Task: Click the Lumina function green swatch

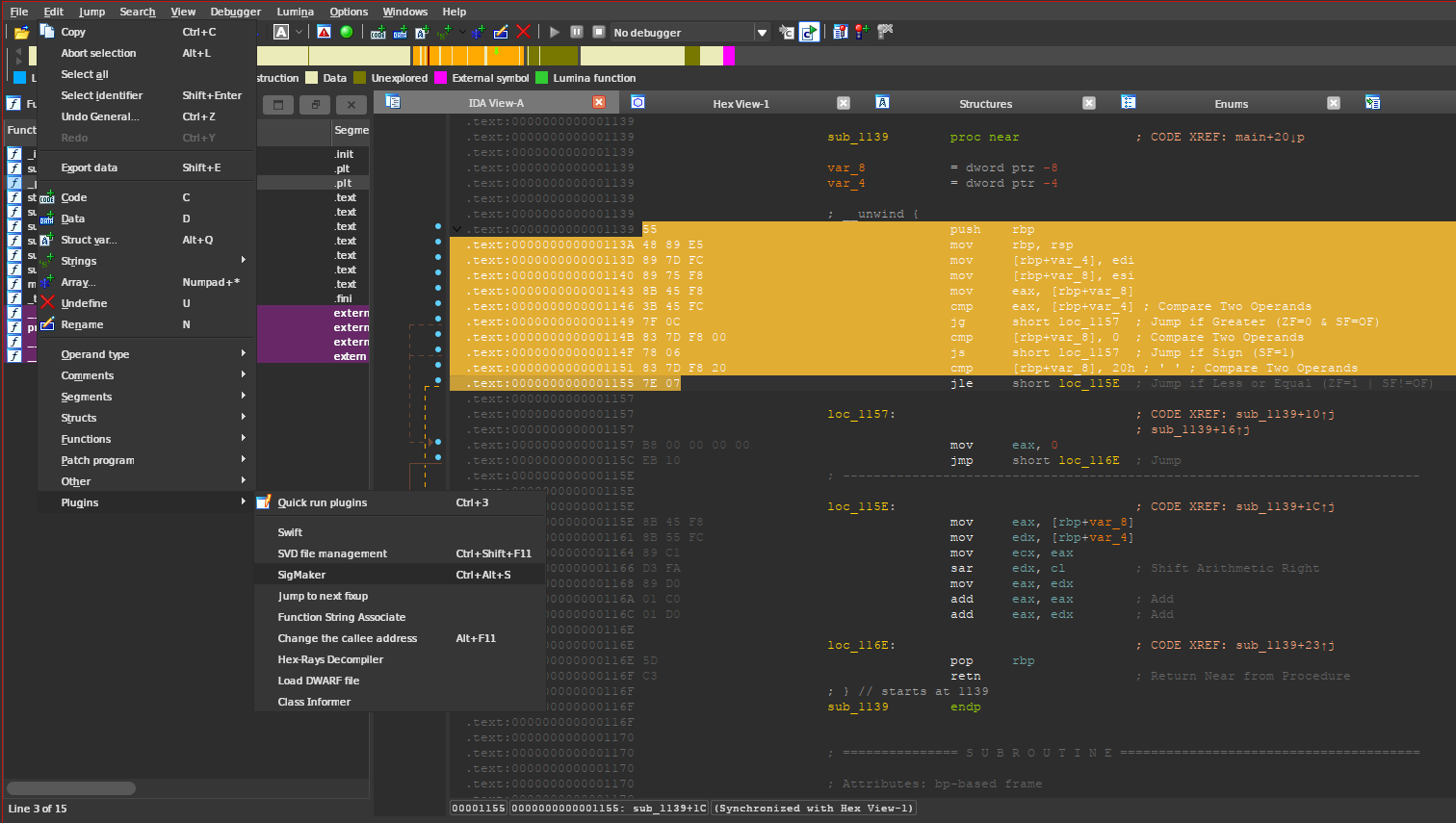Action: tap(541, 78)
